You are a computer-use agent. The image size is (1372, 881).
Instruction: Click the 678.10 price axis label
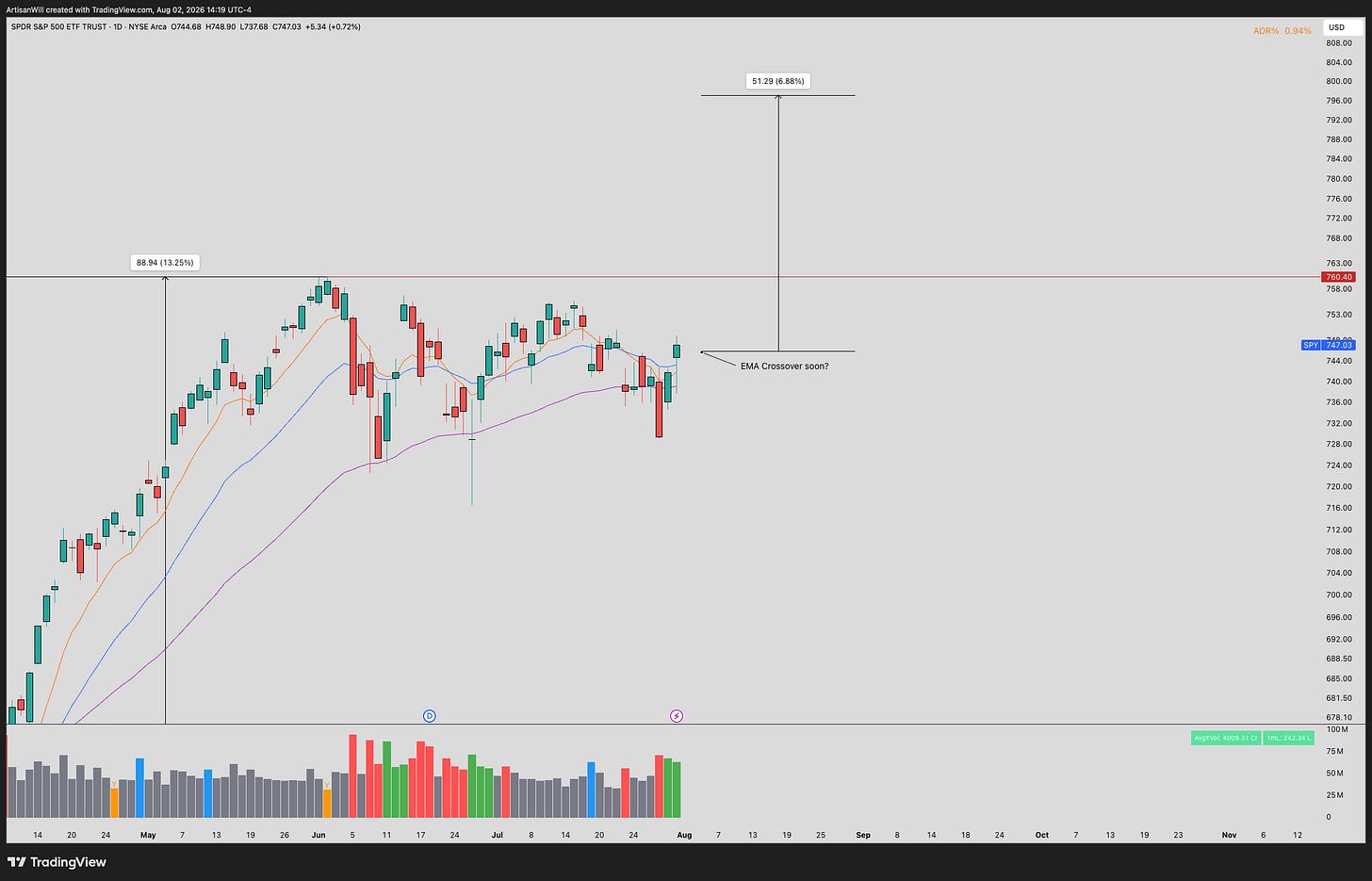pos(1339,717)
